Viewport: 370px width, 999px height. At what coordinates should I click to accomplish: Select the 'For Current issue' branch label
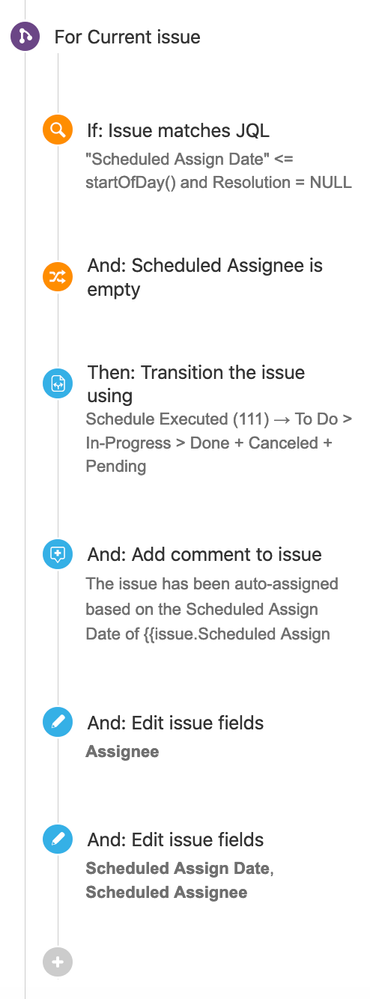click(x=127, y=38)
